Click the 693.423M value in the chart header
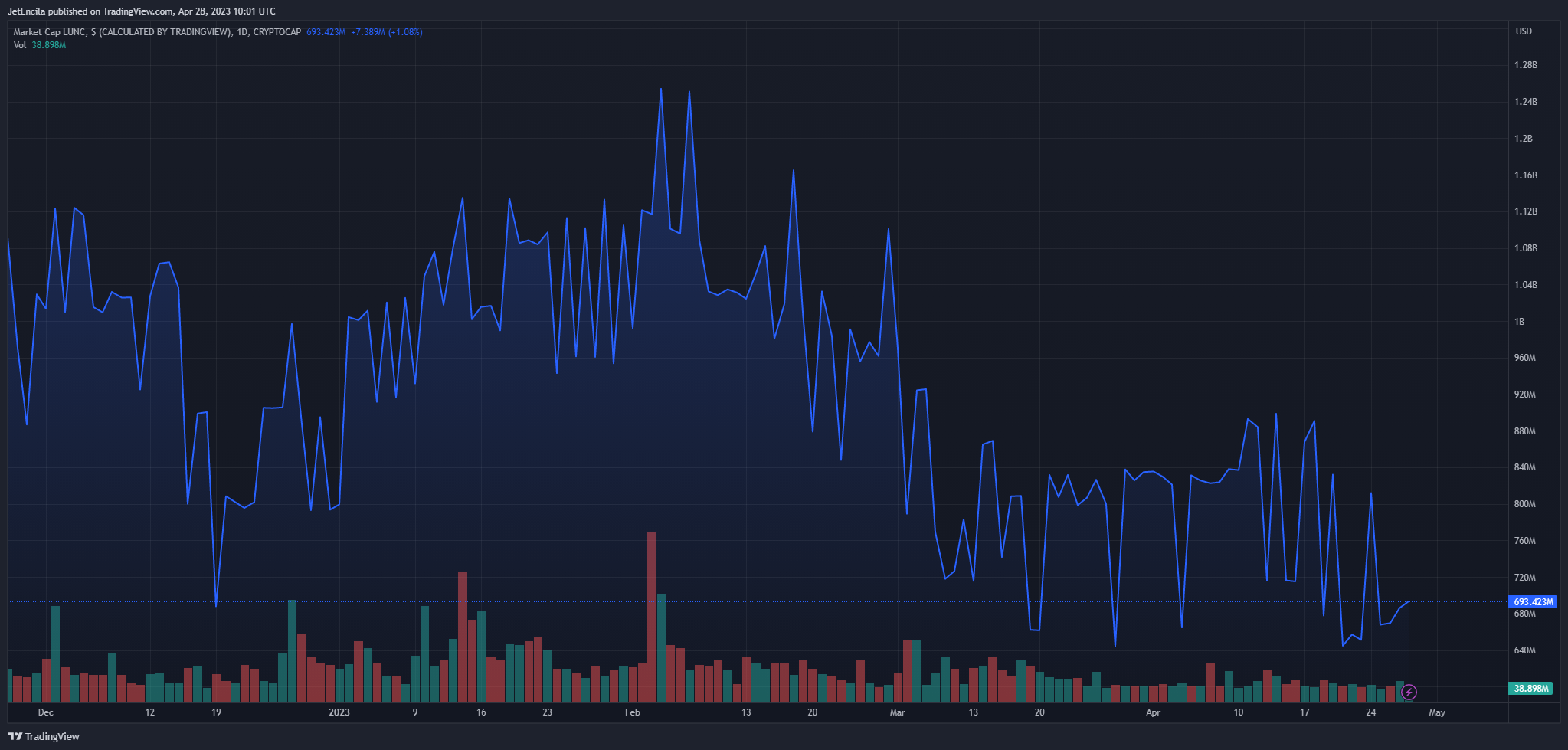Viewport: 1568px width, 750px height. point(326,32)
